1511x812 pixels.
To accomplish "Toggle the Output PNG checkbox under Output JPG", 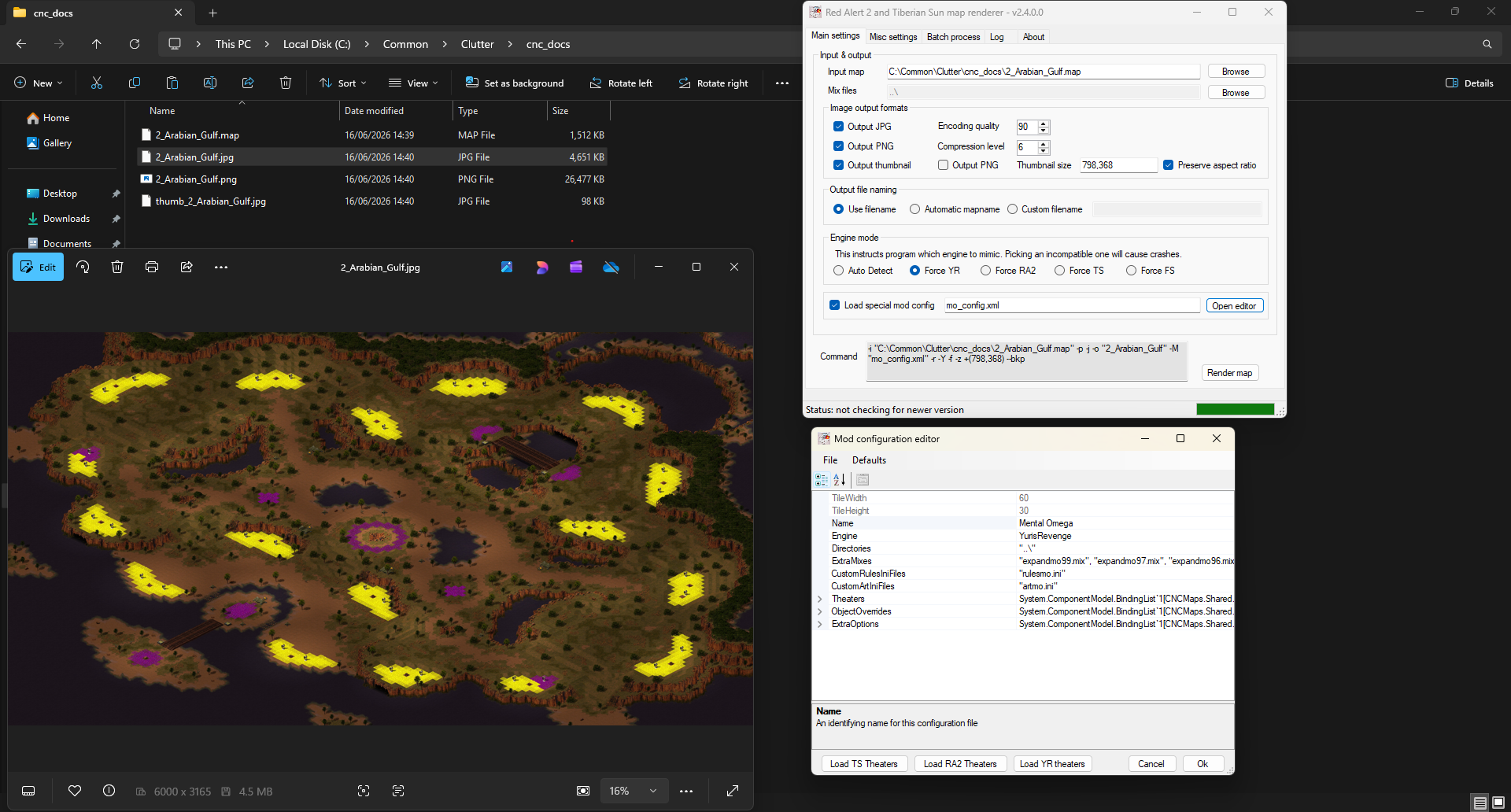I will coord(838,146).
